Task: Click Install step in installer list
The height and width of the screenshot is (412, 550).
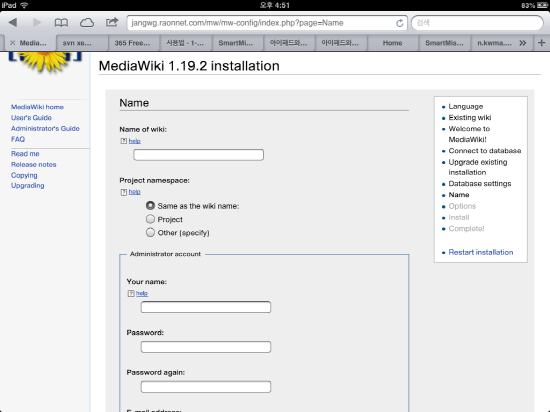Action: pyautogui.click(x=458, y=217)
